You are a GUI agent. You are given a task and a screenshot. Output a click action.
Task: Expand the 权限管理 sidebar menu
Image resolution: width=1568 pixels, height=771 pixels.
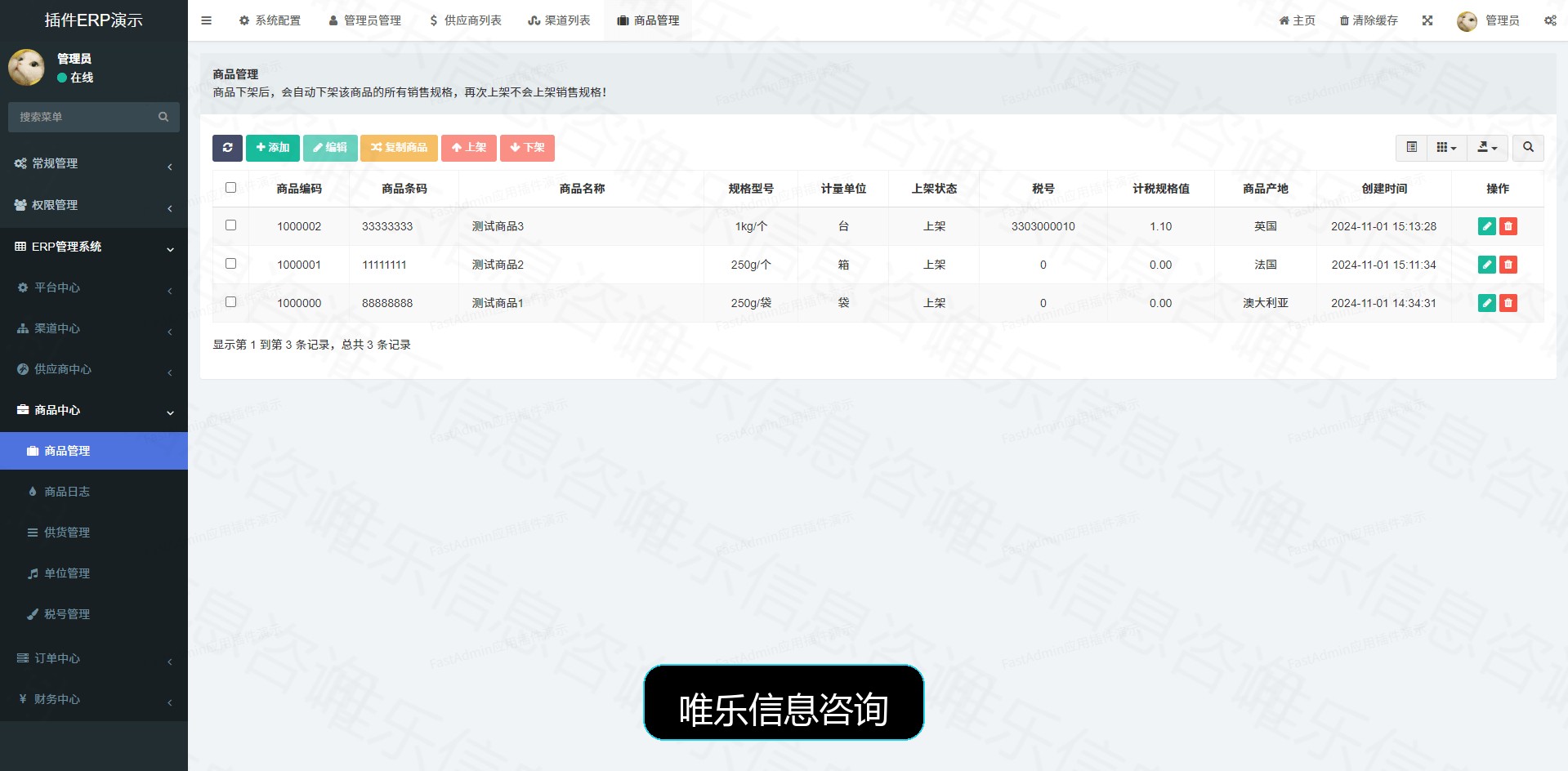pos(94,205)
